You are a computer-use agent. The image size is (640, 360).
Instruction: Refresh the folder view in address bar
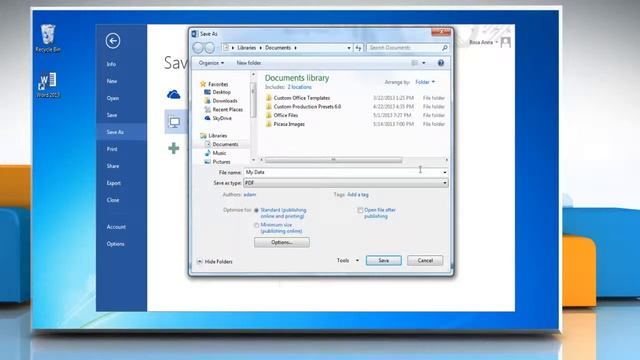click(358, 48)
